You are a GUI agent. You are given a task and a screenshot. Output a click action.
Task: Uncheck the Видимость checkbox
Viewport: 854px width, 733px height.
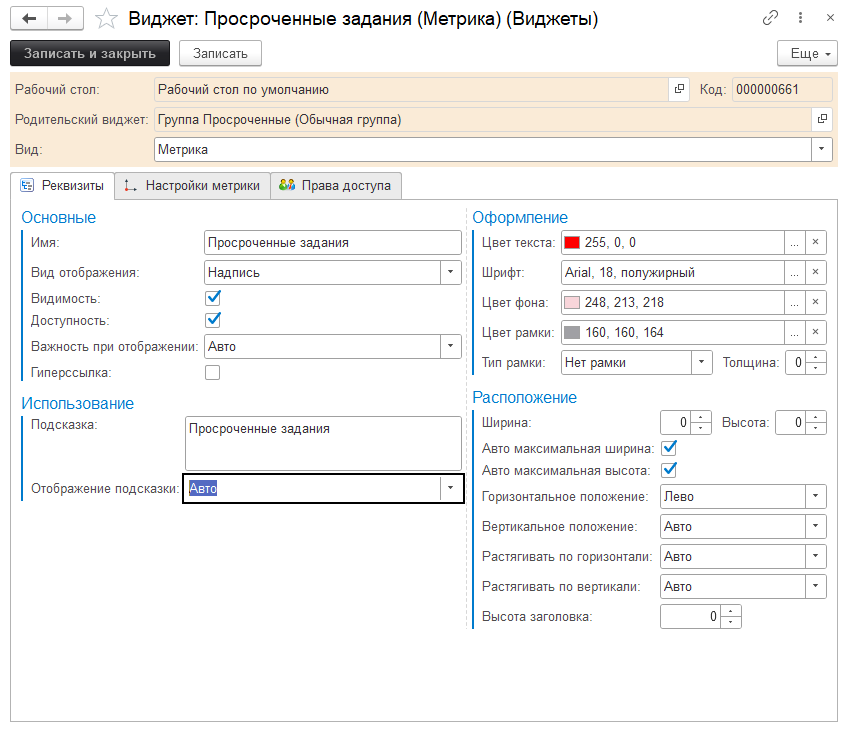point(212,297)
